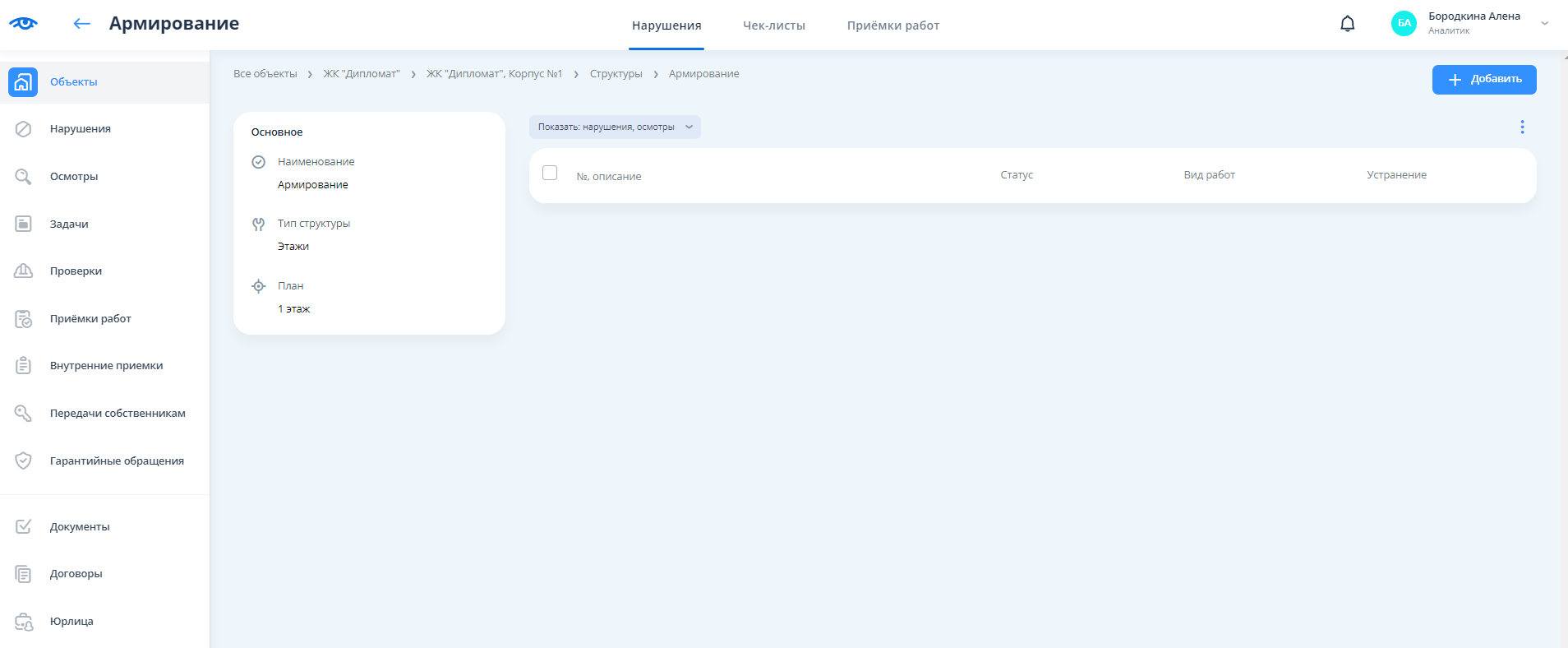1568x648 pixels.
Task: Click the eye logo in top-left corner
Action: 23,23
